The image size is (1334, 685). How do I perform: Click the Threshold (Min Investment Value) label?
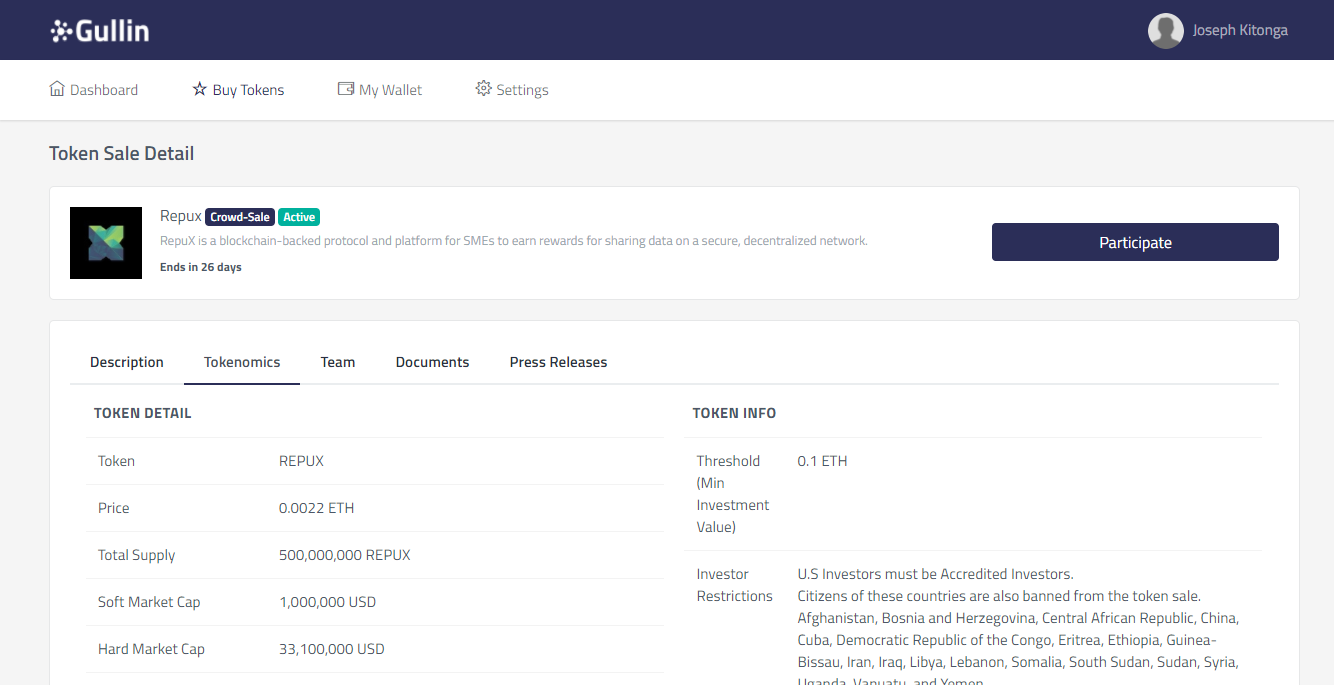tap(733, 494)
